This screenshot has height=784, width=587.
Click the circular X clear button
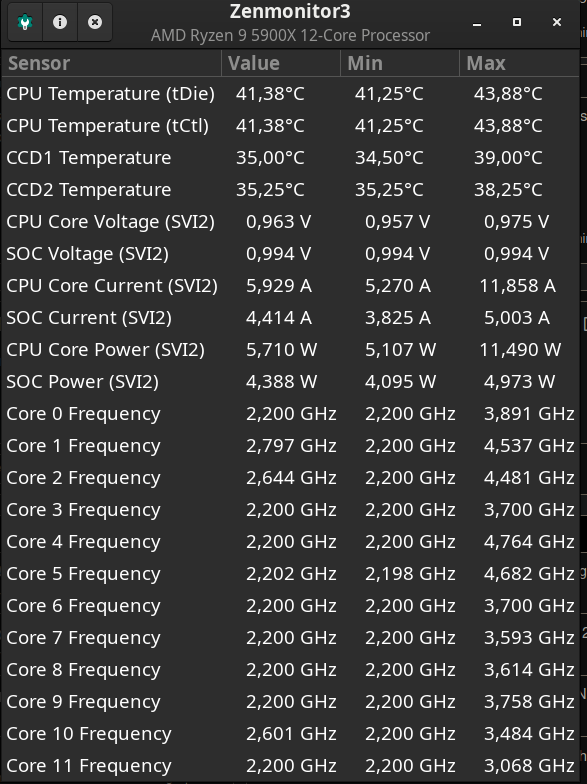click(x=94, y=22)
